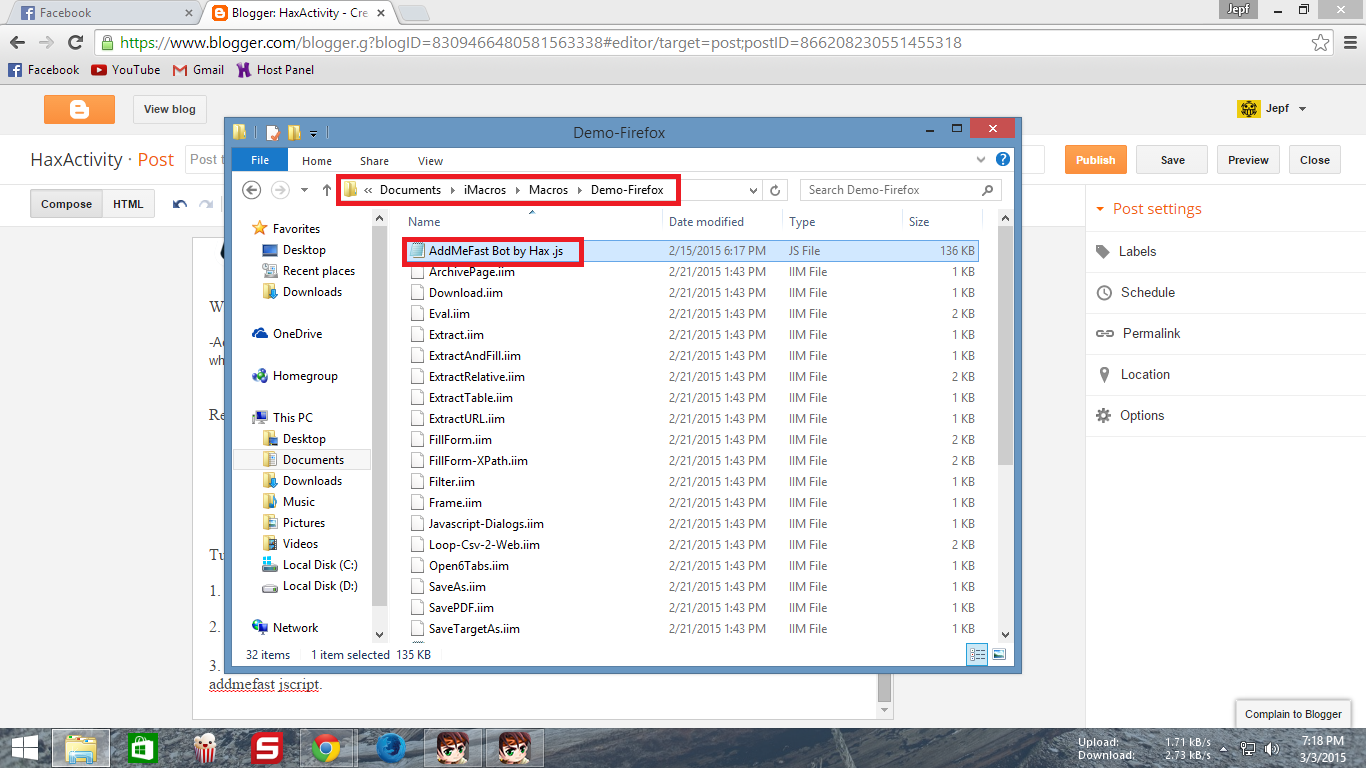Open Documents in the navigation pane

point(313,460)
